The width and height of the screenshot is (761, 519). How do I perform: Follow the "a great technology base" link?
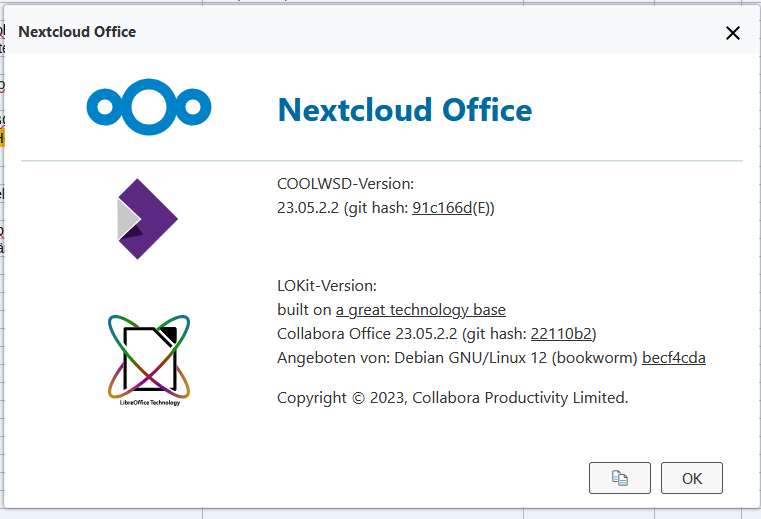point(421,310)
